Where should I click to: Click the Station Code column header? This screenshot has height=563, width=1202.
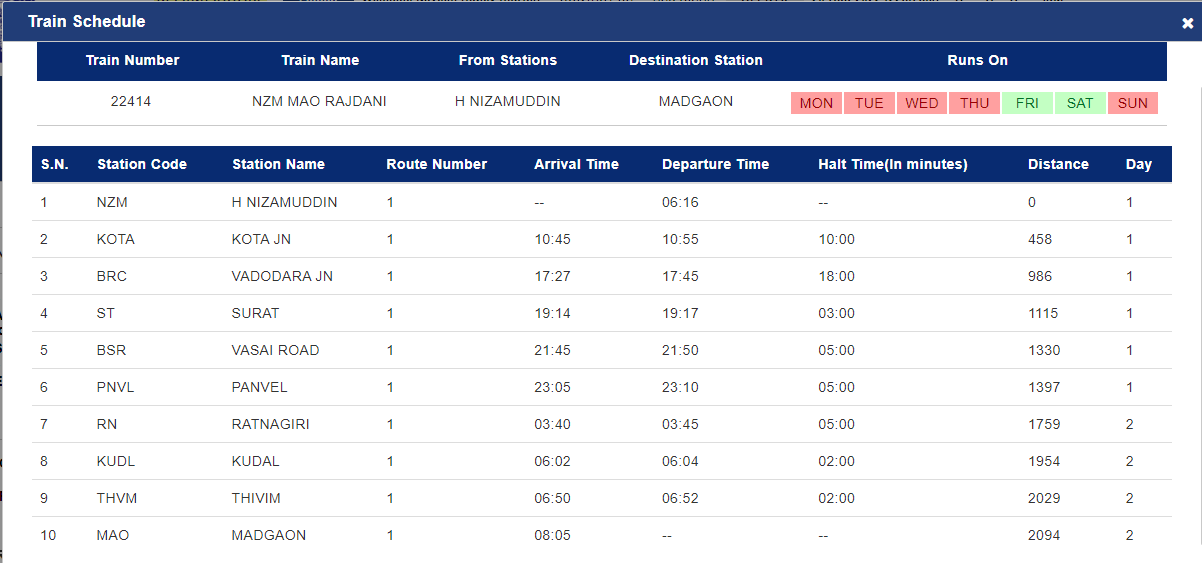[142, 164]
